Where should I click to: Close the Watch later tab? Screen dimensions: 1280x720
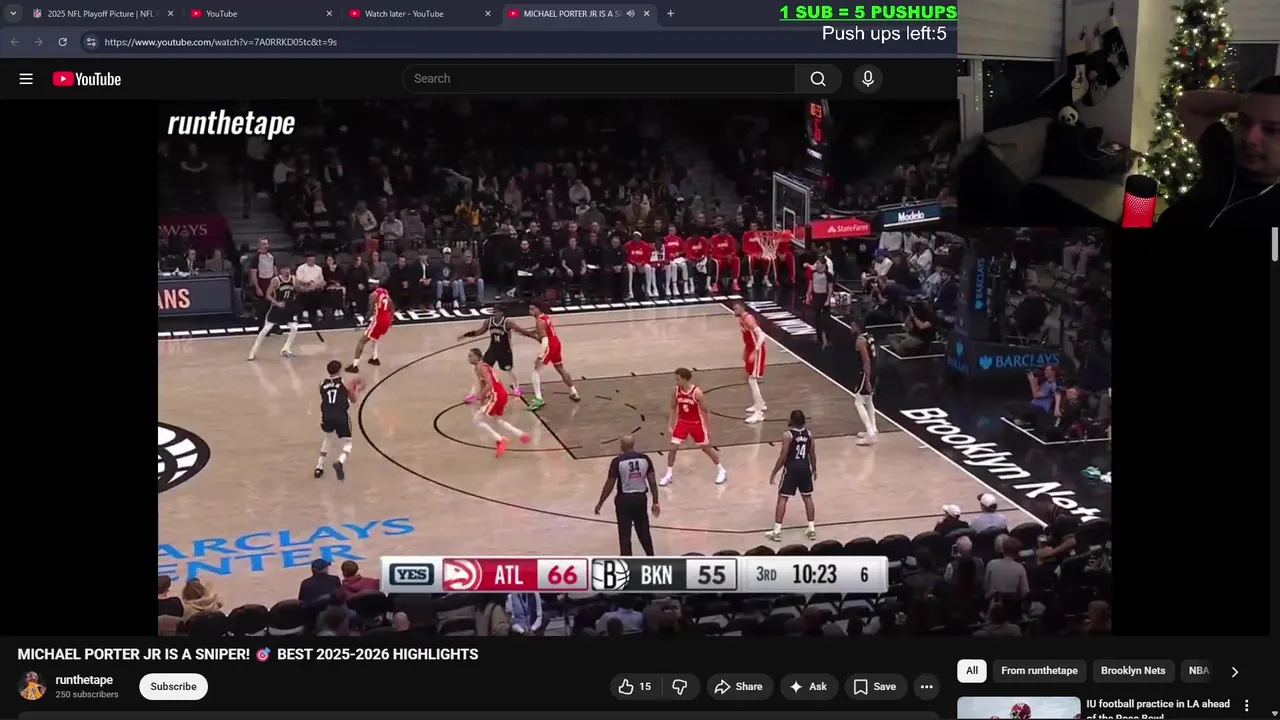(x=488, y=14)
